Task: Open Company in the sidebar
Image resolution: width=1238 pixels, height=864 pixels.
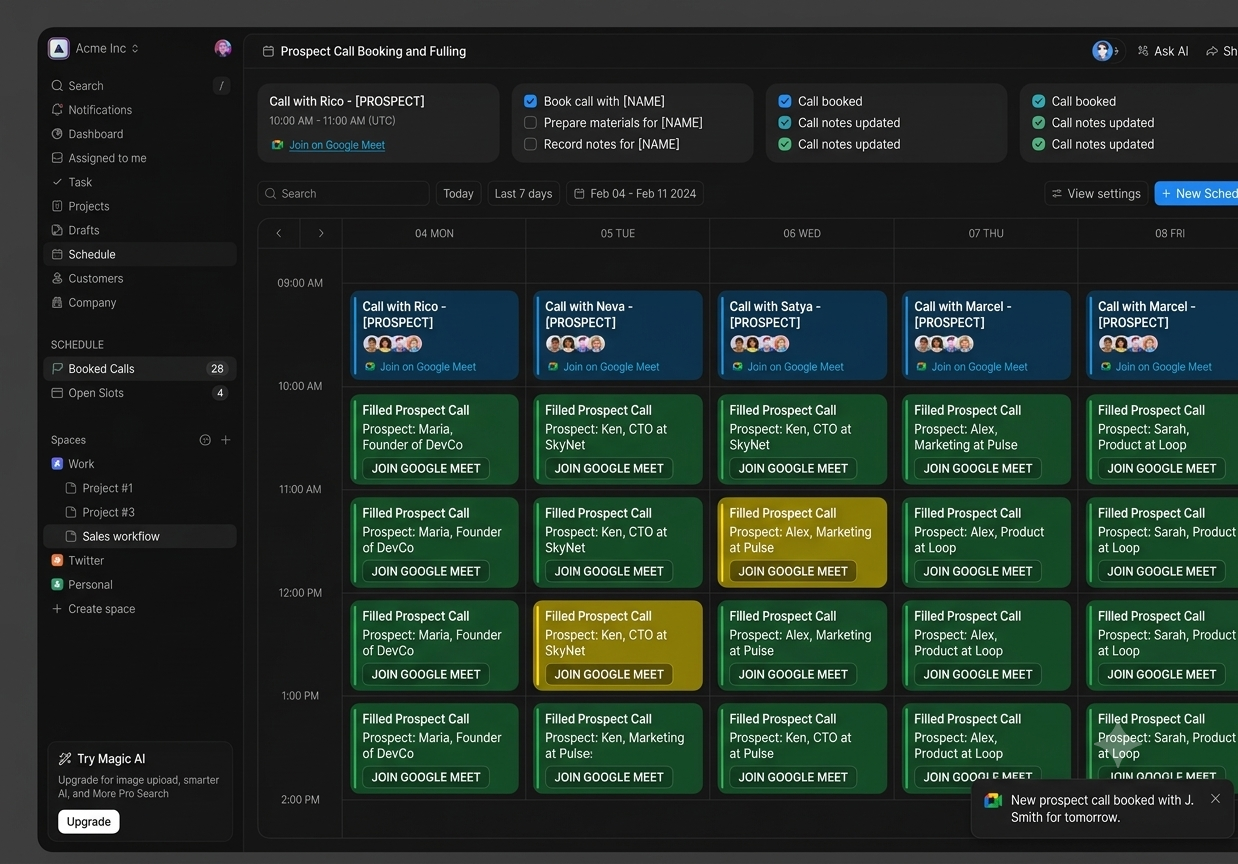Action: click(140, 302)
